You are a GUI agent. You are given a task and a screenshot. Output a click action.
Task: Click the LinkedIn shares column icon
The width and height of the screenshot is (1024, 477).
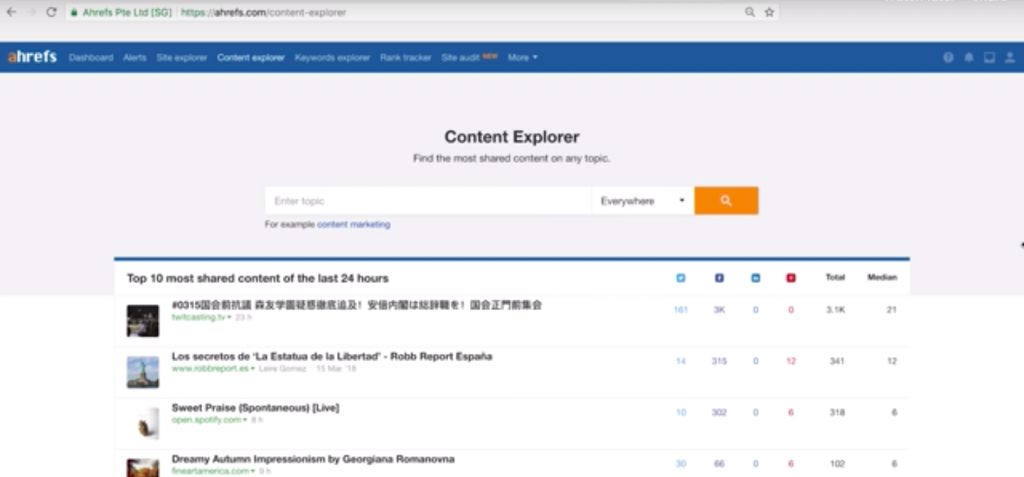(755, 278)
